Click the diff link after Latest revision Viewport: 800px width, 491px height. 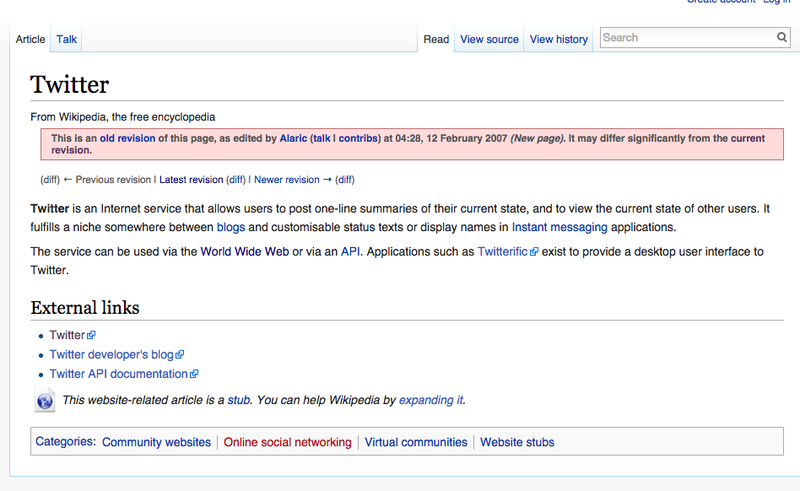tap(236, 180)
